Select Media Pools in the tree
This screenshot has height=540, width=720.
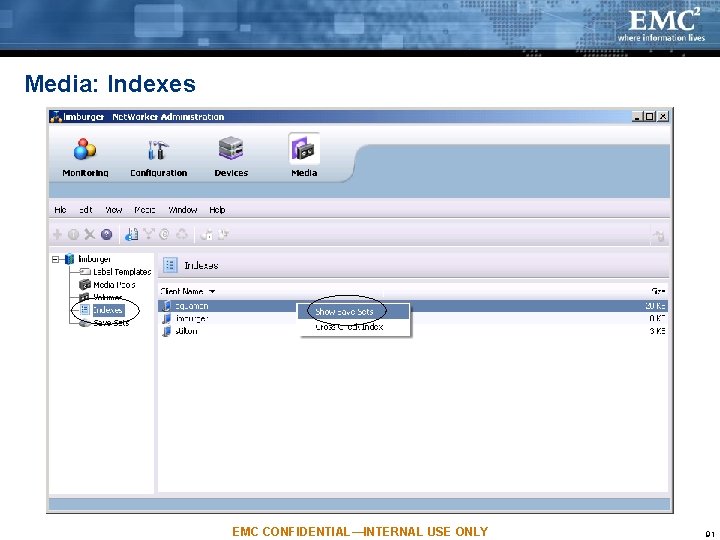(x=114, y=285)
